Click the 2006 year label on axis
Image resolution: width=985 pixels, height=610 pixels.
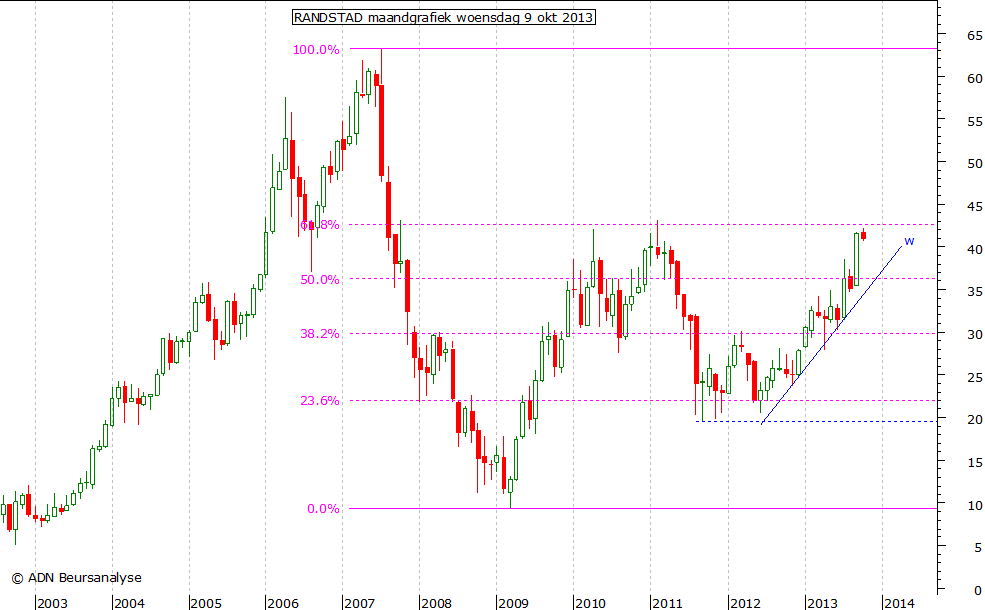(283, 604)
